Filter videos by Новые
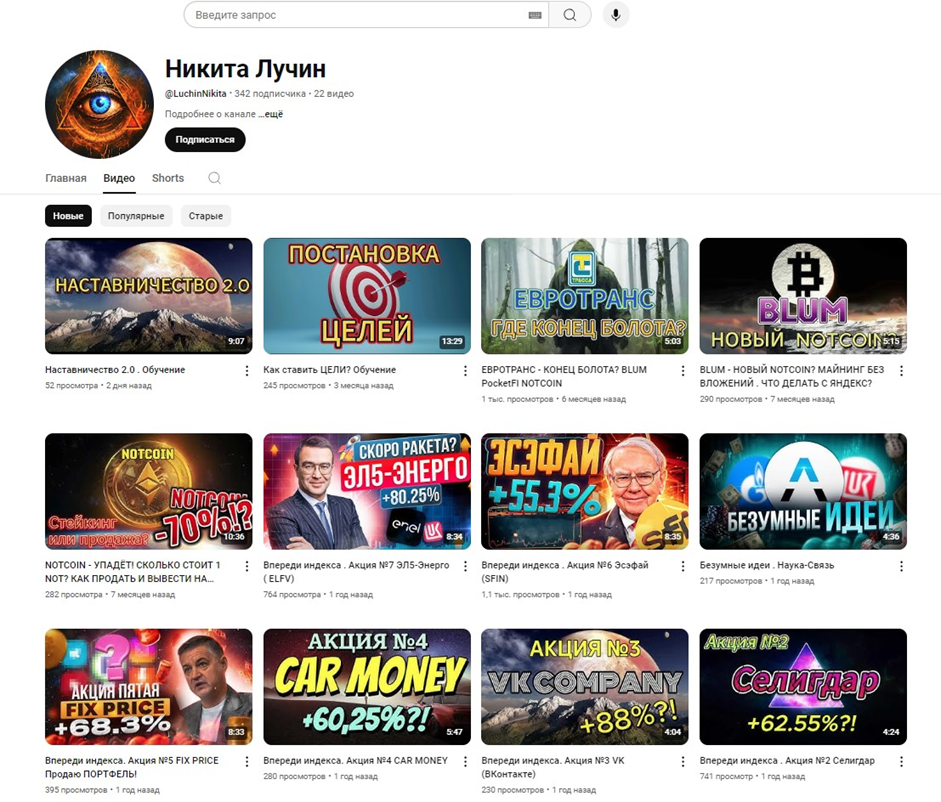941x802 pixels. pos(68,216)
